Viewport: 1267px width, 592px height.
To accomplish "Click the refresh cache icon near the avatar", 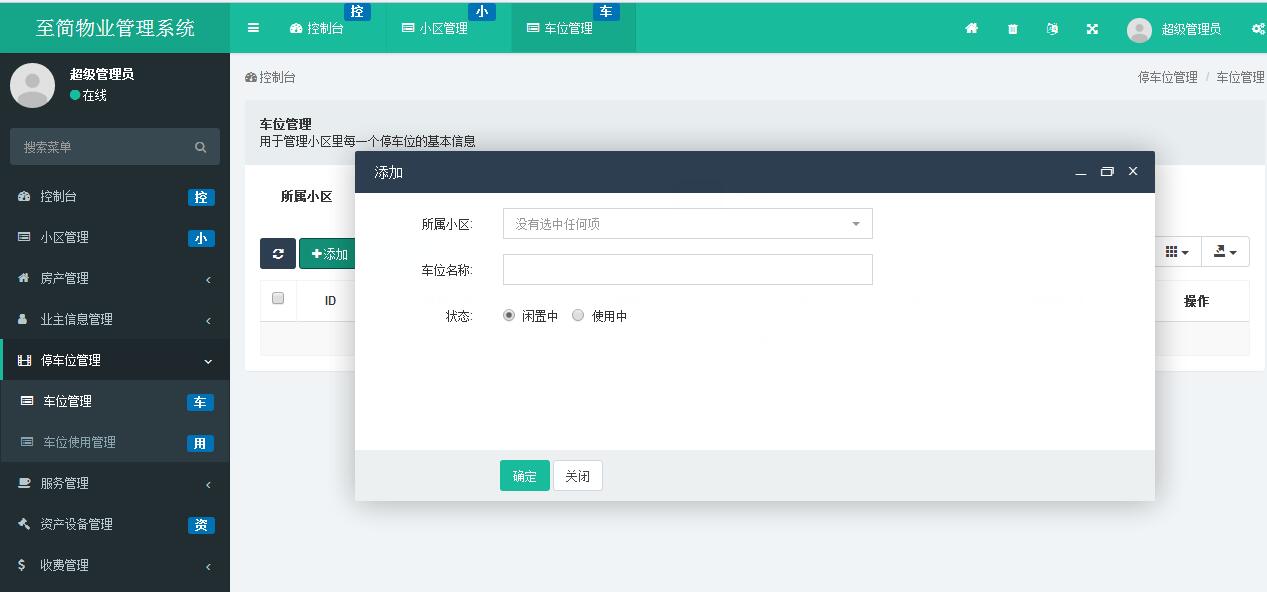I will [x=1051, y=29].
